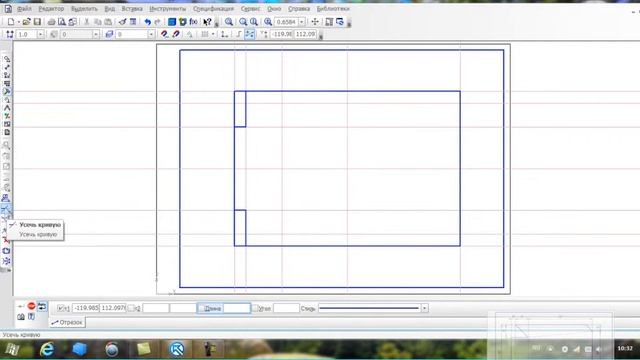Toggle the Угол (angle) checkbox
This screenshot has height=360, width=640.
[255, 308]
